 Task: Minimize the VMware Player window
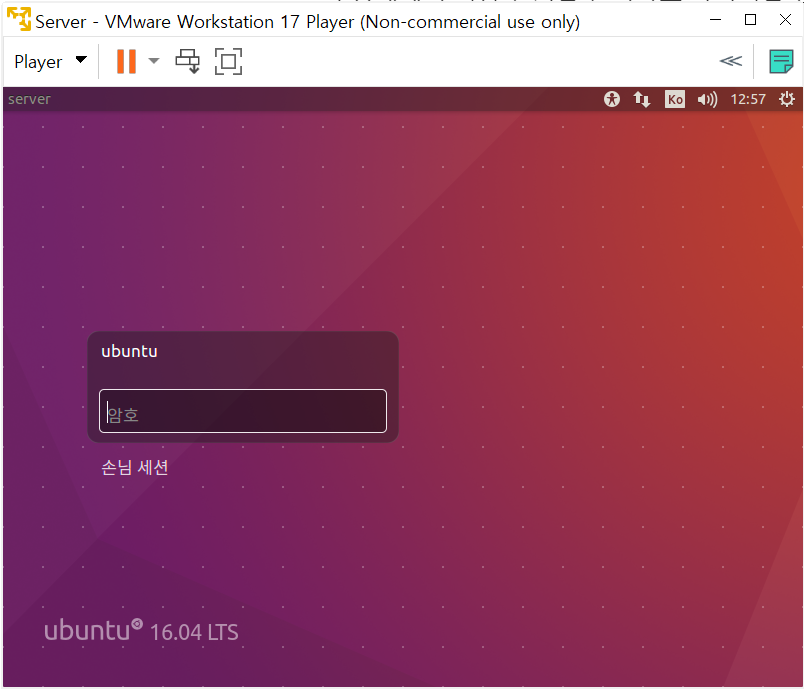[716, 19]
